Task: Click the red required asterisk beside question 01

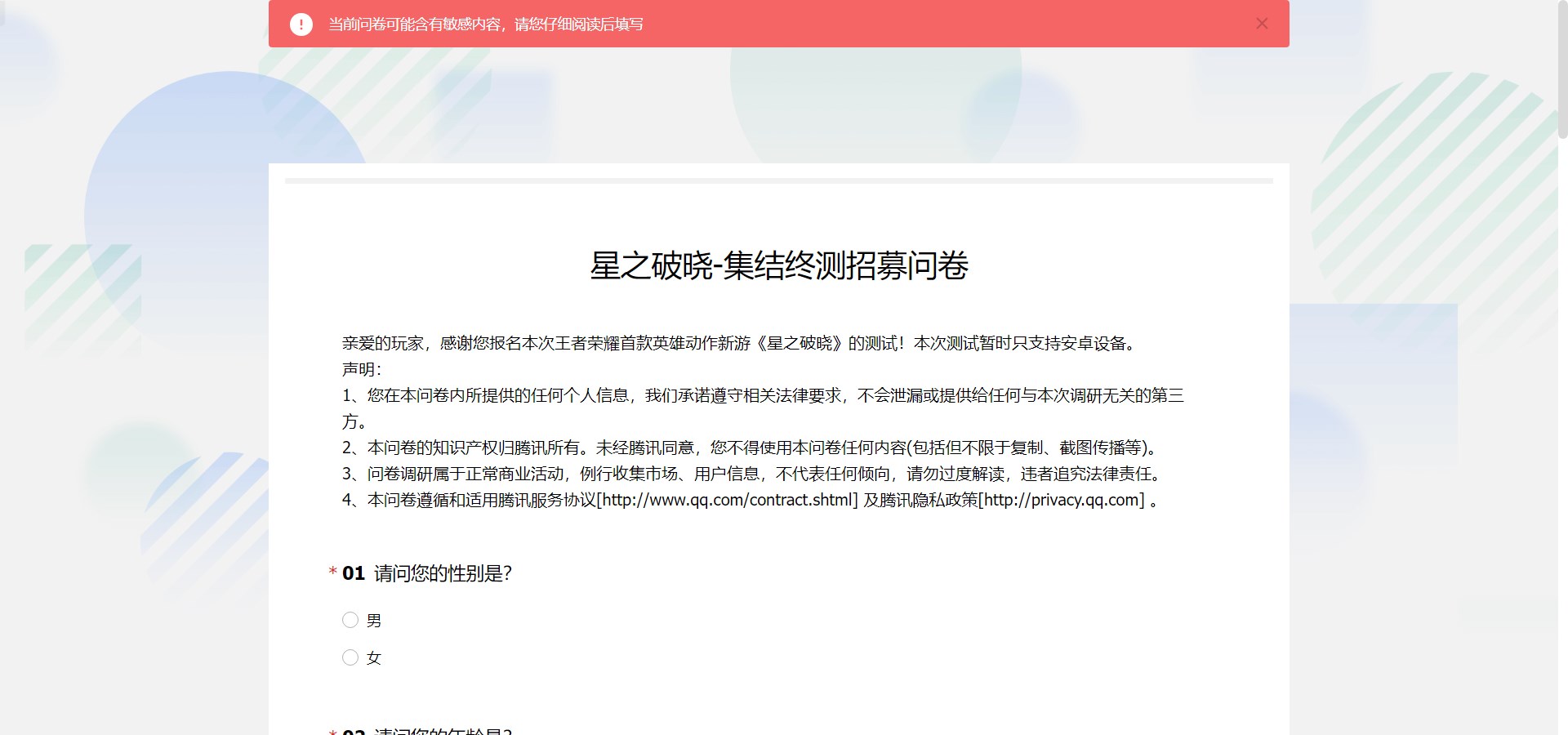Action: coord(332,572)
